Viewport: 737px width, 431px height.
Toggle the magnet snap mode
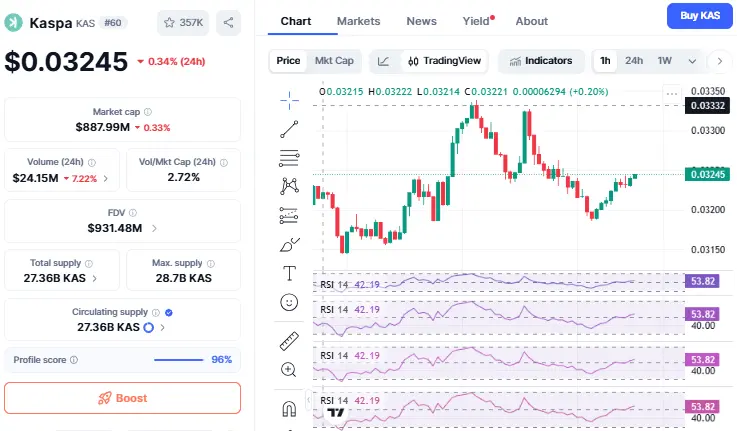290,408
